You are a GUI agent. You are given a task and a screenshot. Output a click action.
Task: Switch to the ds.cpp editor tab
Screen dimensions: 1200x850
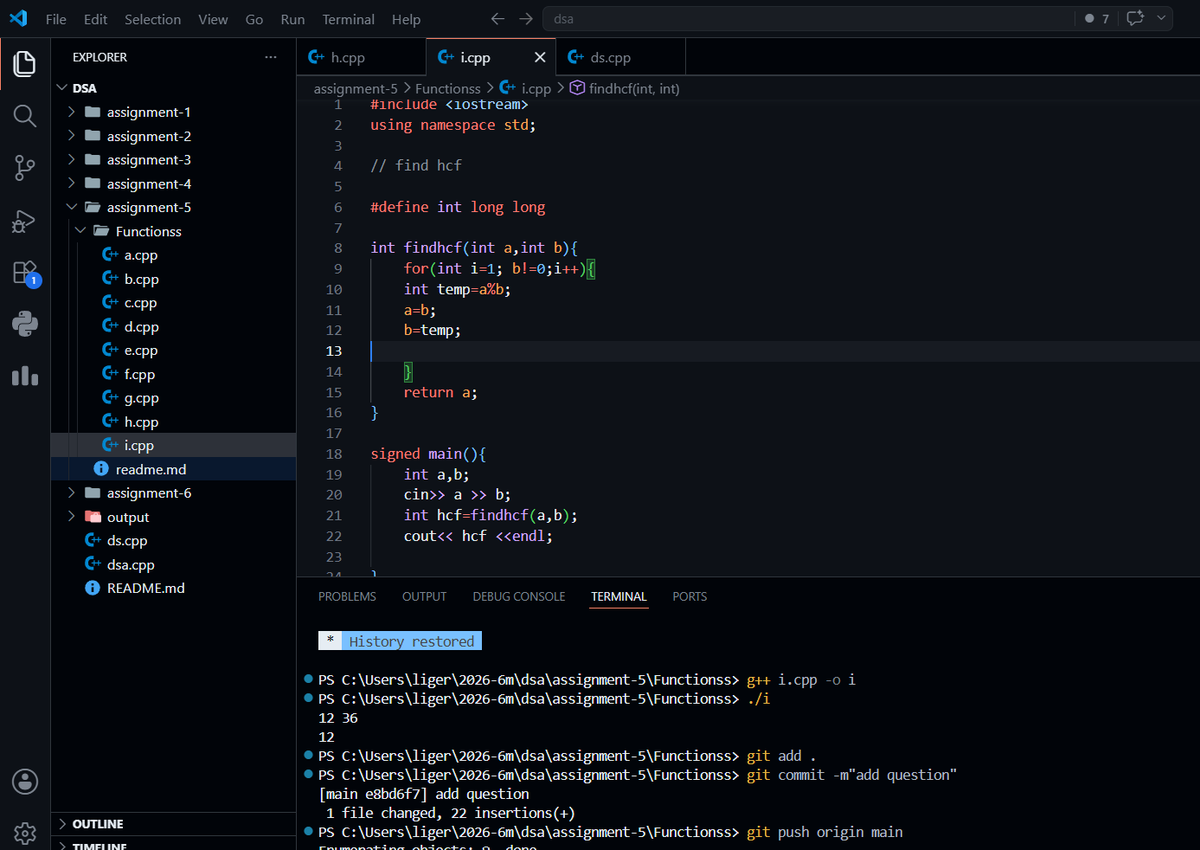(621, 57)
